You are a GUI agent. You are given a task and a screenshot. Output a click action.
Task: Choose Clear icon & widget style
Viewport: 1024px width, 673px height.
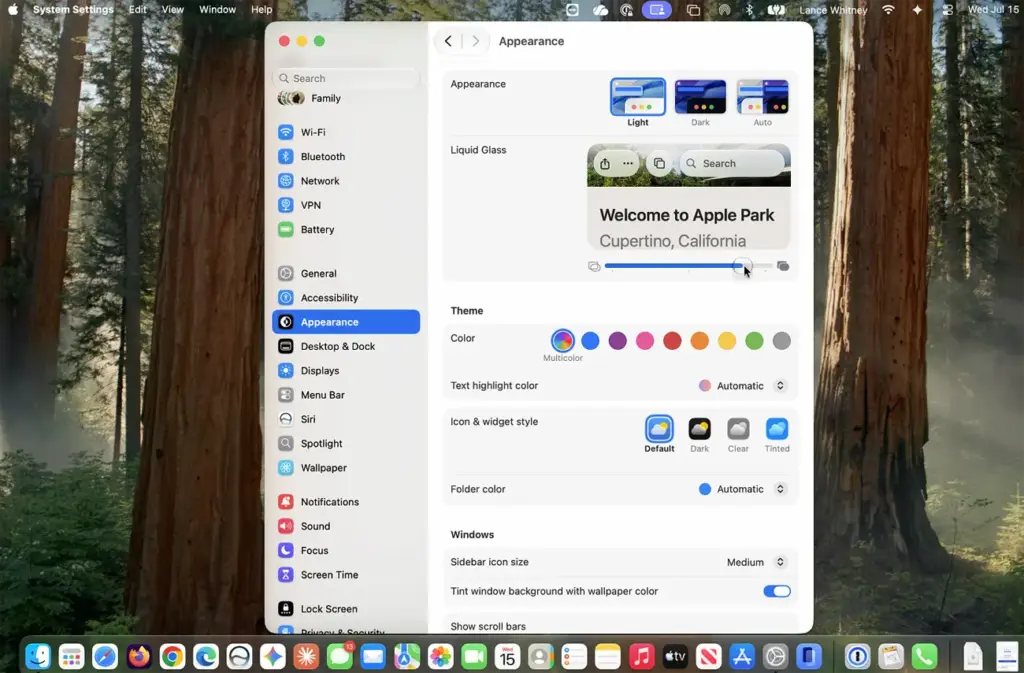coord(738,434)
